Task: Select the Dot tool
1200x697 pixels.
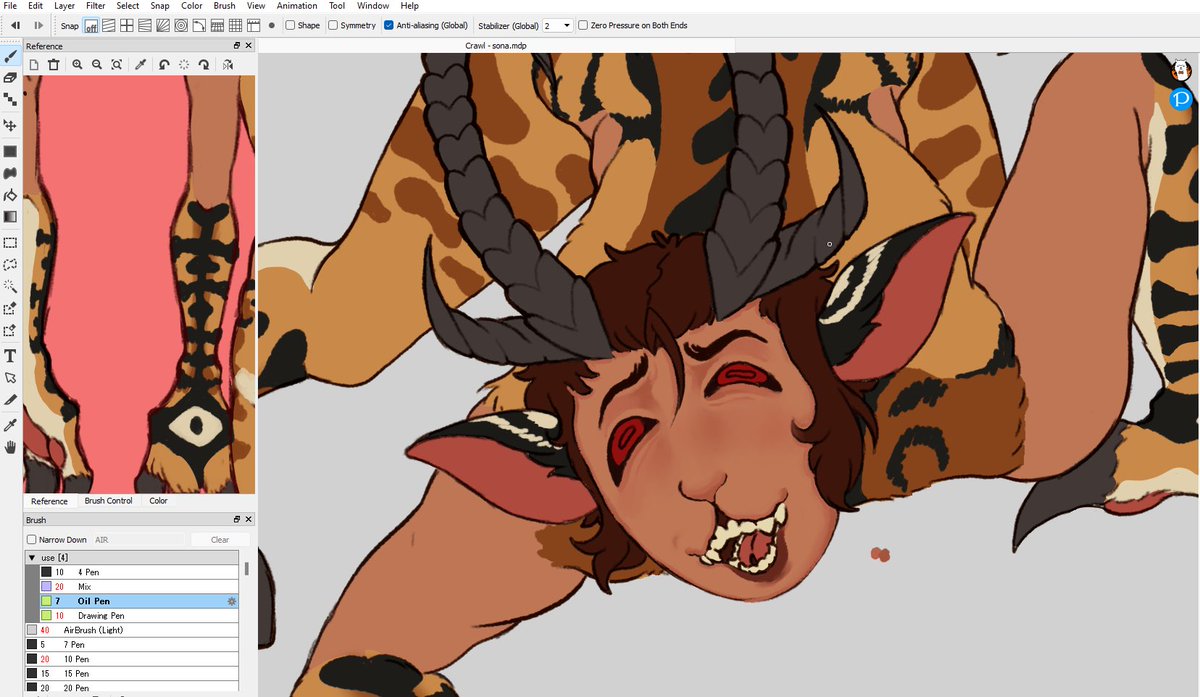Action: [10, 99]
